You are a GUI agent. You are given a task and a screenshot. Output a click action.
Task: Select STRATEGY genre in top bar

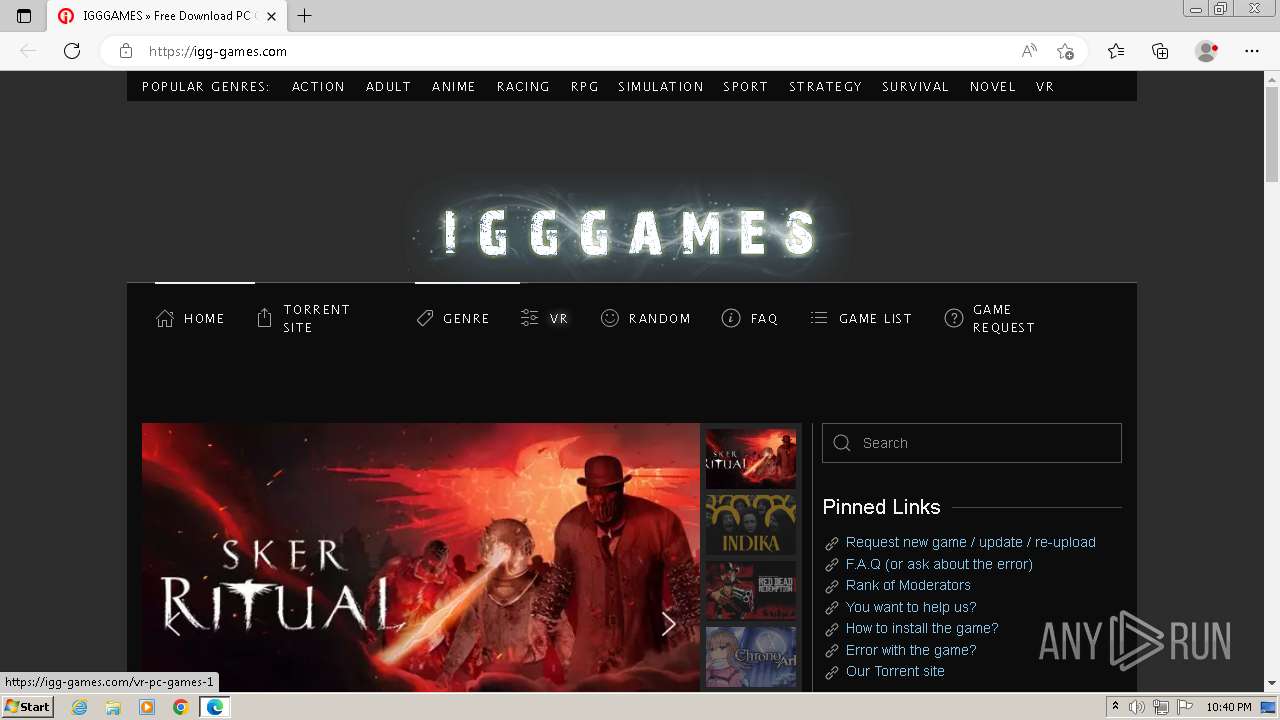(825, 87)
